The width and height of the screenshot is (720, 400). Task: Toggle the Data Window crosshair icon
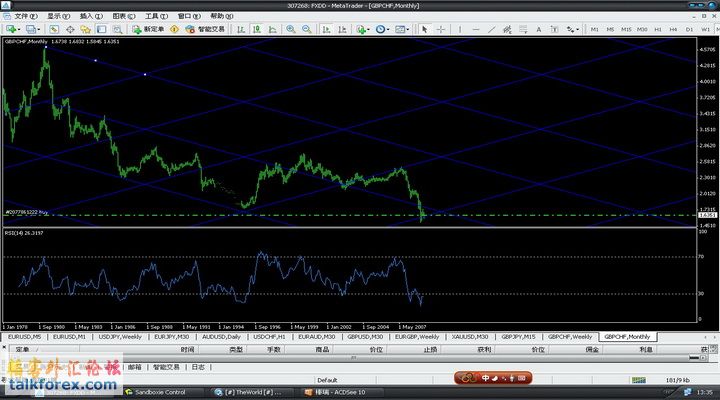click(x=70, y=29)
